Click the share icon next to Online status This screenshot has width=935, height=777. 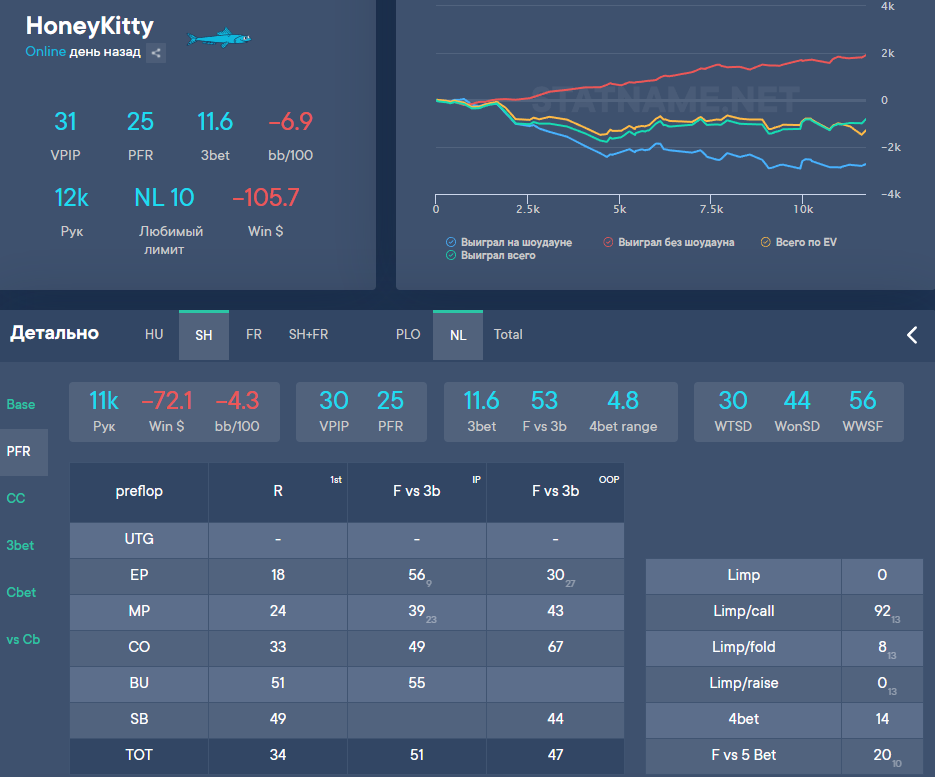point(156,53)
